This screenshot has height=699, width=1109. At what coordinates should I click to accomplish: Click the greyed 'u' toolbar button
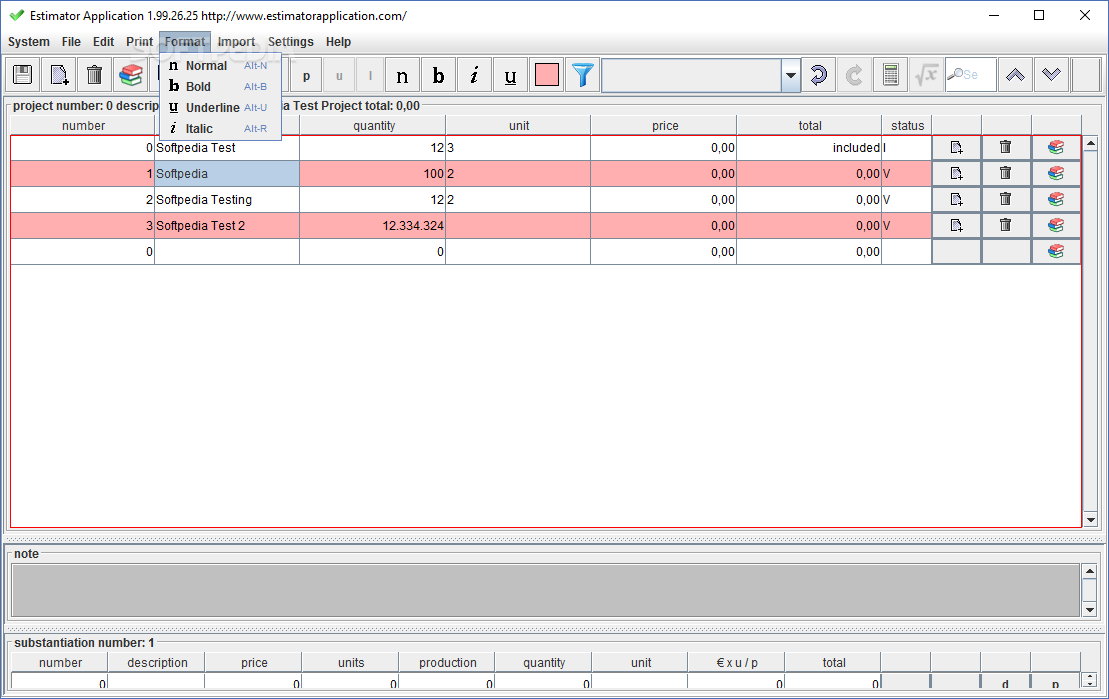click(x=339, y=75)
